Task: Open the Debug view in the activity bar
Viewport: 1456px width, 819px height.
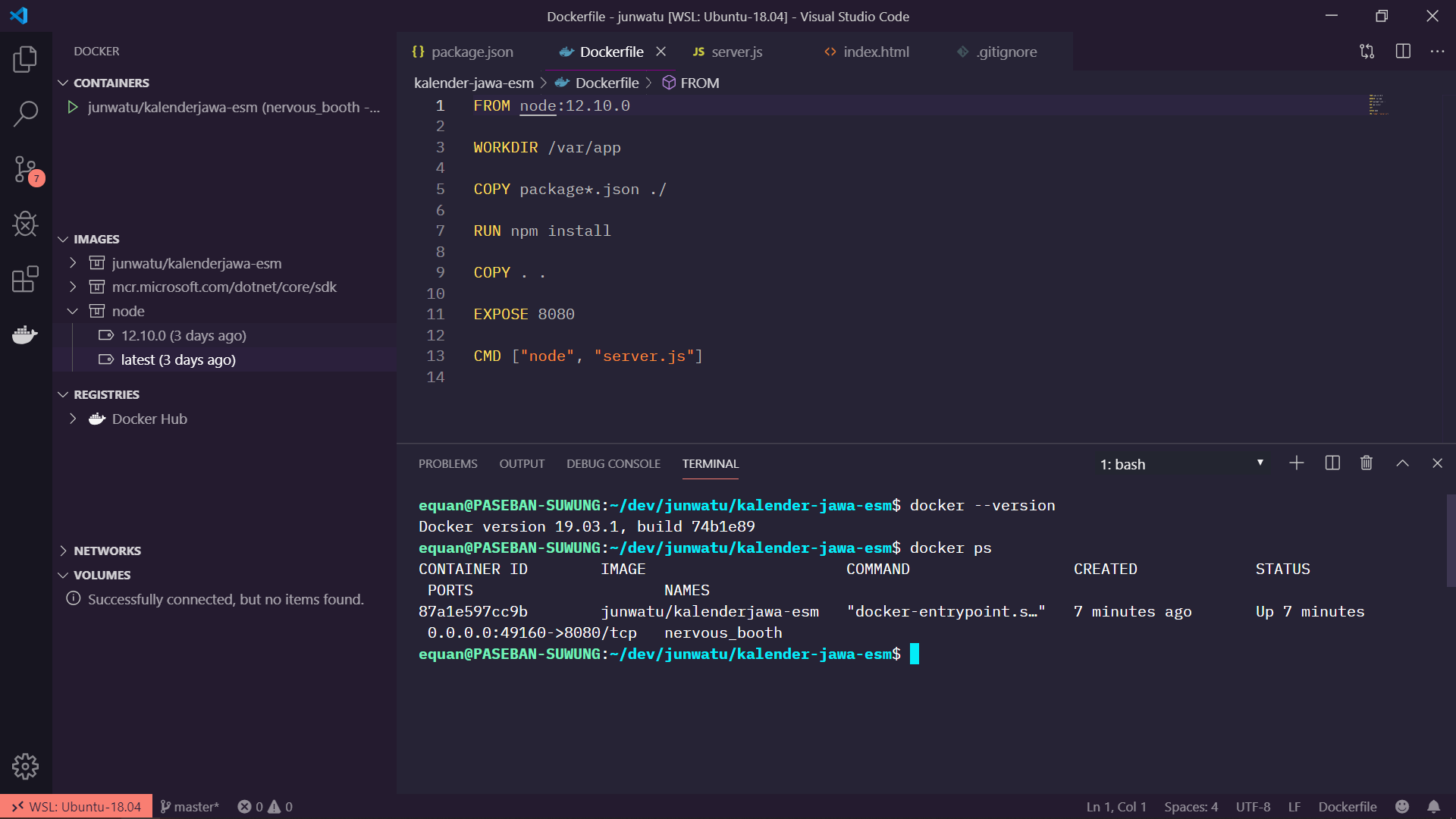Action: (x=25, y=224)
